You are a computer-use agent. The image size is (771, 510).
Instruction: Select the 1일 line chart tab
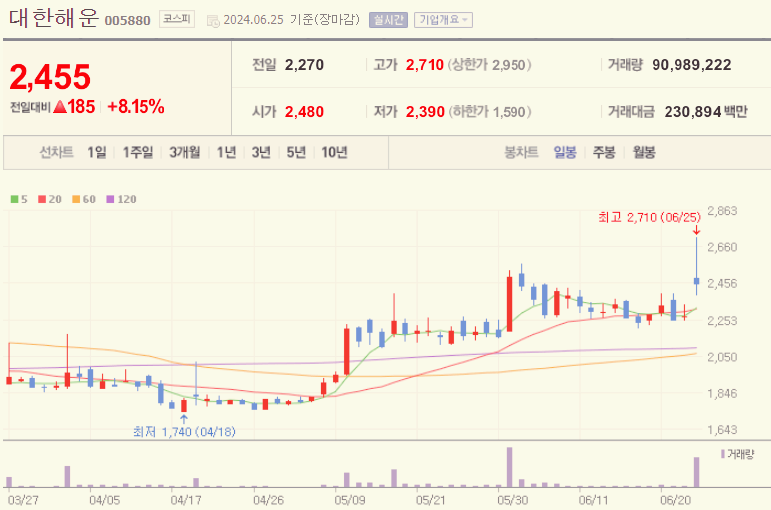(96, 152)
